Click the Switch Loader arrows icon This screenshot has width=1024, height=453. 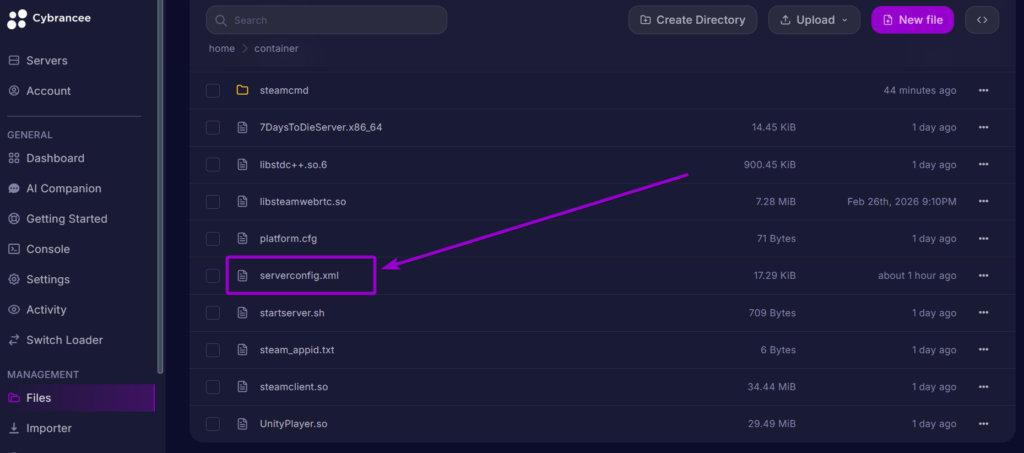tap(14, 340)
